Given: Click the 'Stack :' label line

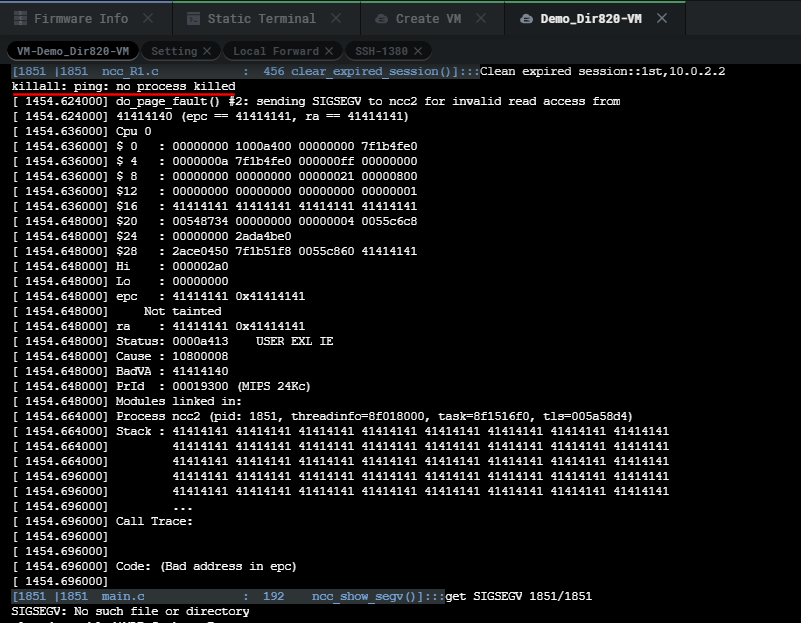Looking at the screenshot, I should click(x=341, y=432).
